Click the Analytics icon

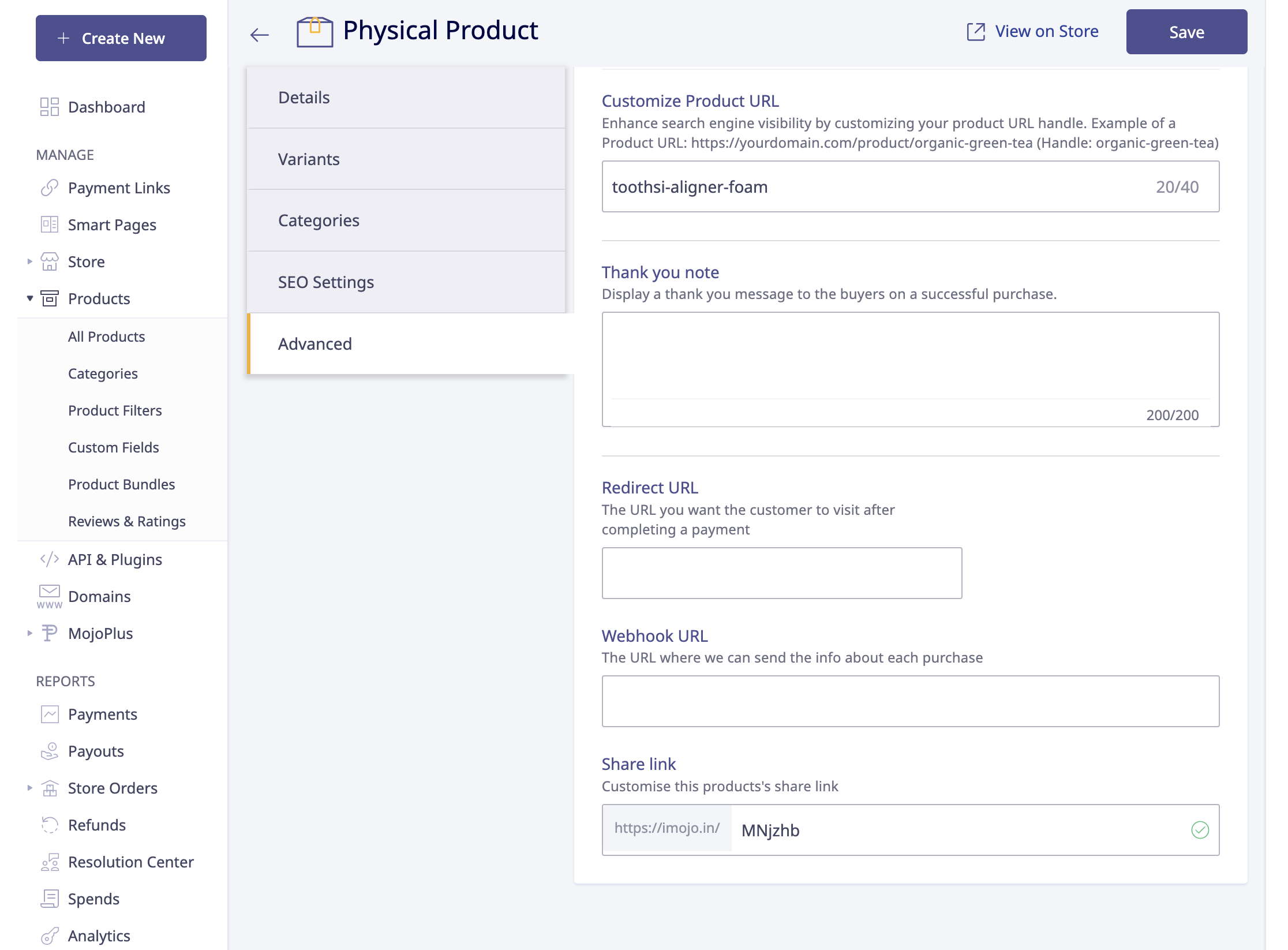(x=50, y=936)
